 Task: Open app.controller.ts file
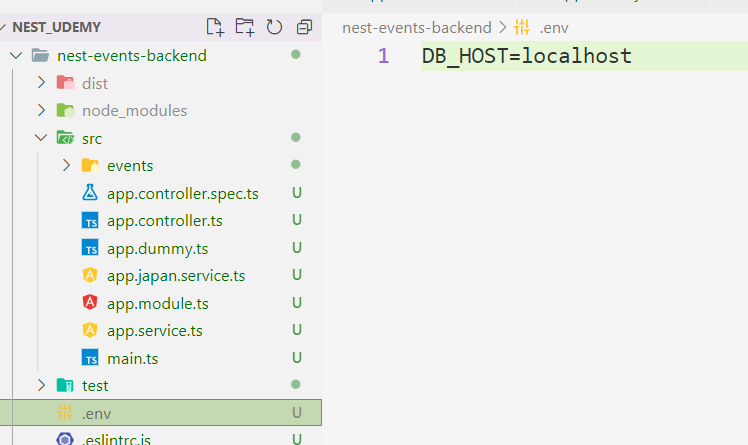(x=164, y=220)
